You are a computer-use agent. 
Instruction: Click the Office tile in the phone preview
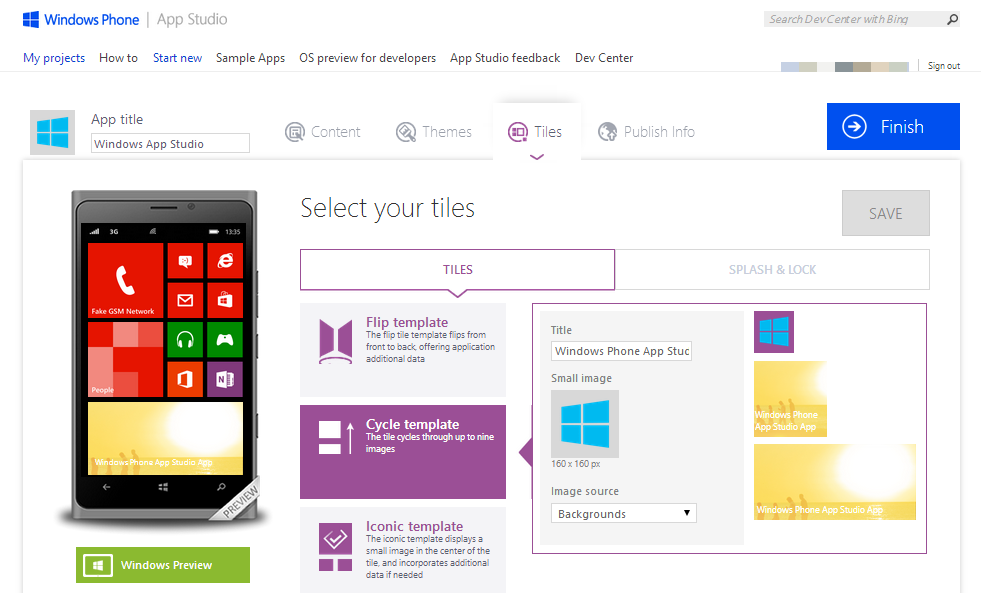[185, 379]
